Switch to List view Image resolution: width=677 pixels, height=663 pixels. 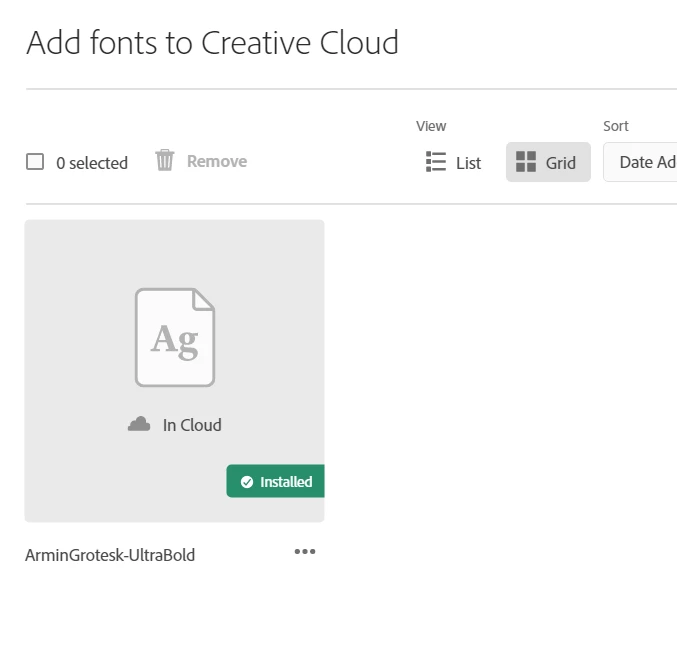tap(453, 162)
